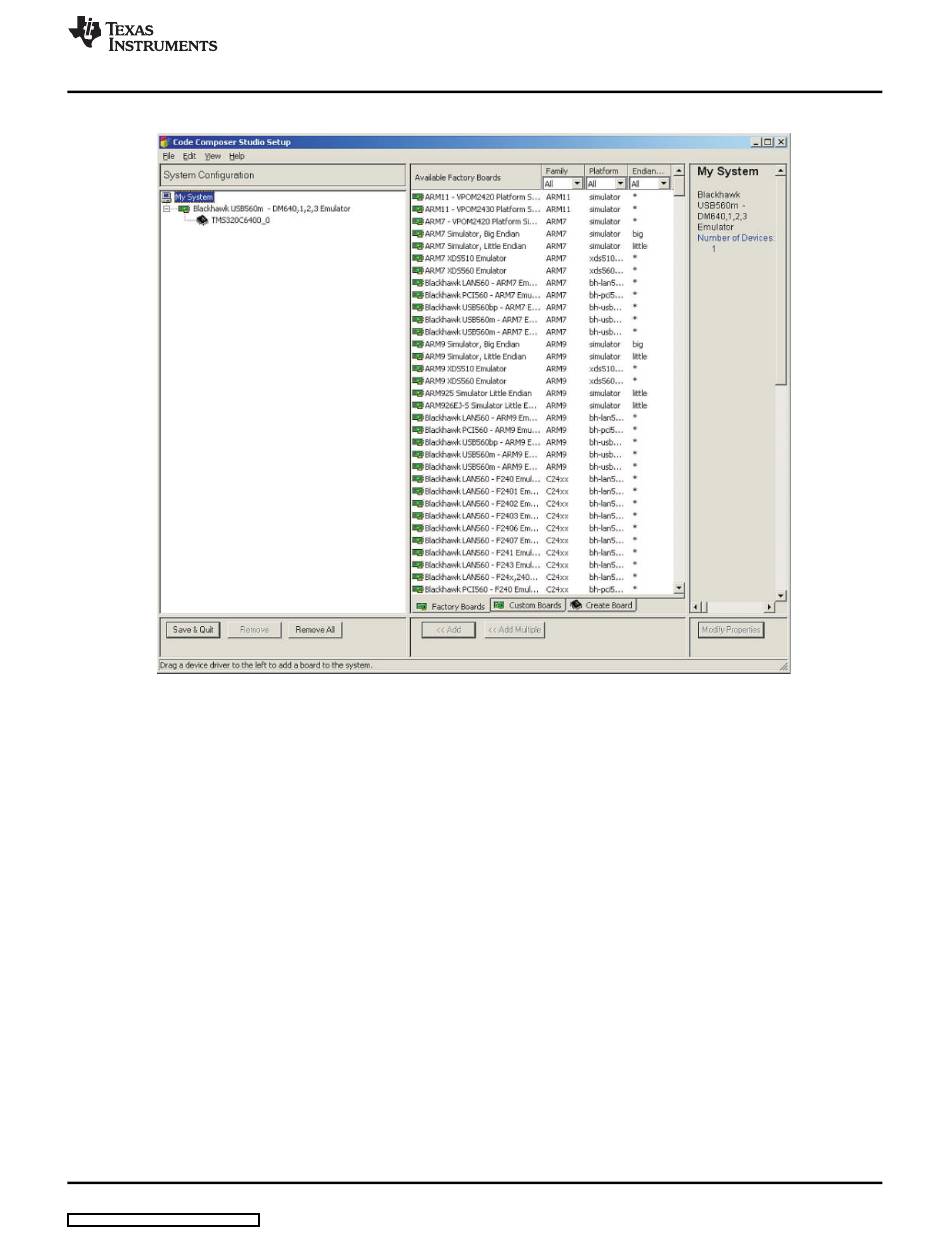Screen dimensions: 950x1241
Task: Click the factory boards list scroll-down arrow
Action: pyautogui.click(x=679, y=589)
